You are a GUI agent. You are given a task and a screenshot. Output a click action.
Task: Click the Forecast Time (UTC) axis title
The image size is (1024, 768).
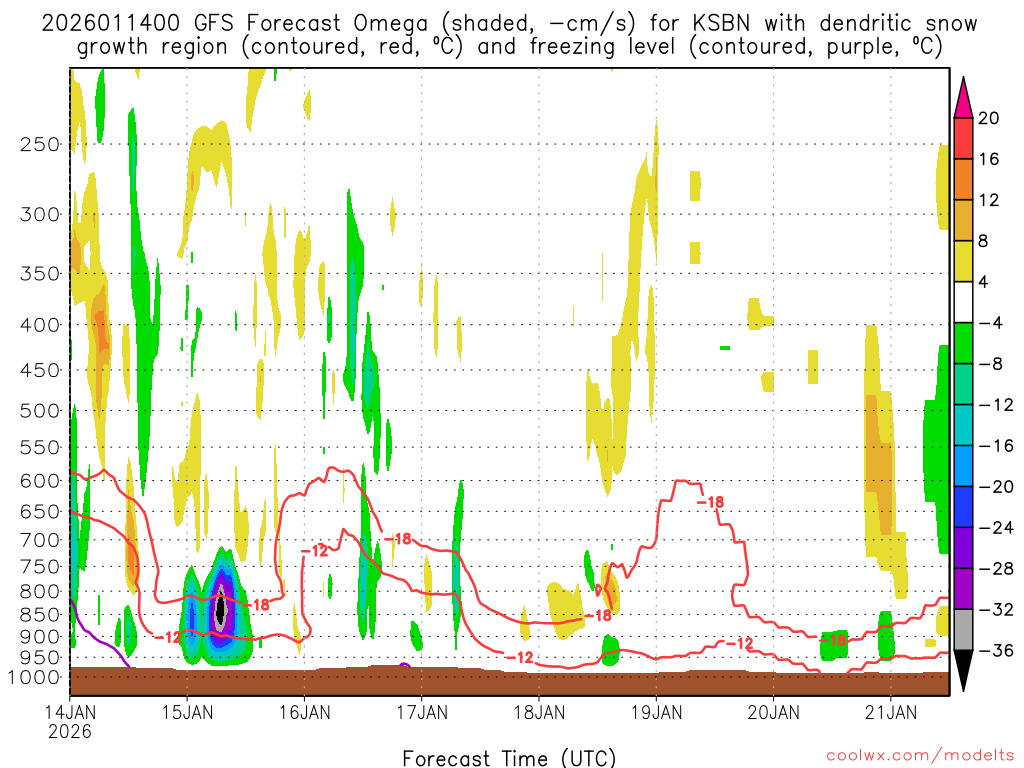click(x=509, y=758)
